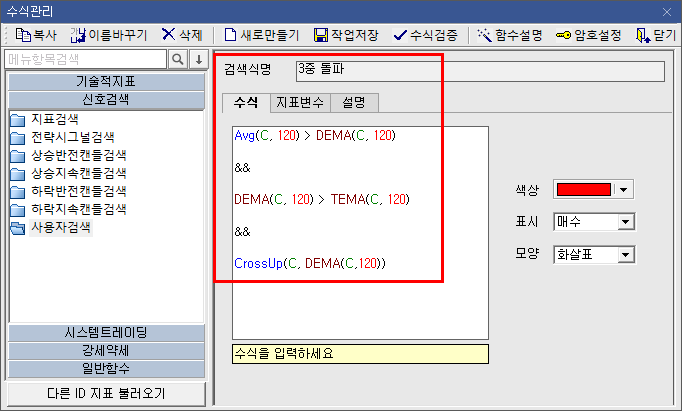Click inside the formula editor area
Viewport: 682px width, 411px height.
(x=361, y=233)
